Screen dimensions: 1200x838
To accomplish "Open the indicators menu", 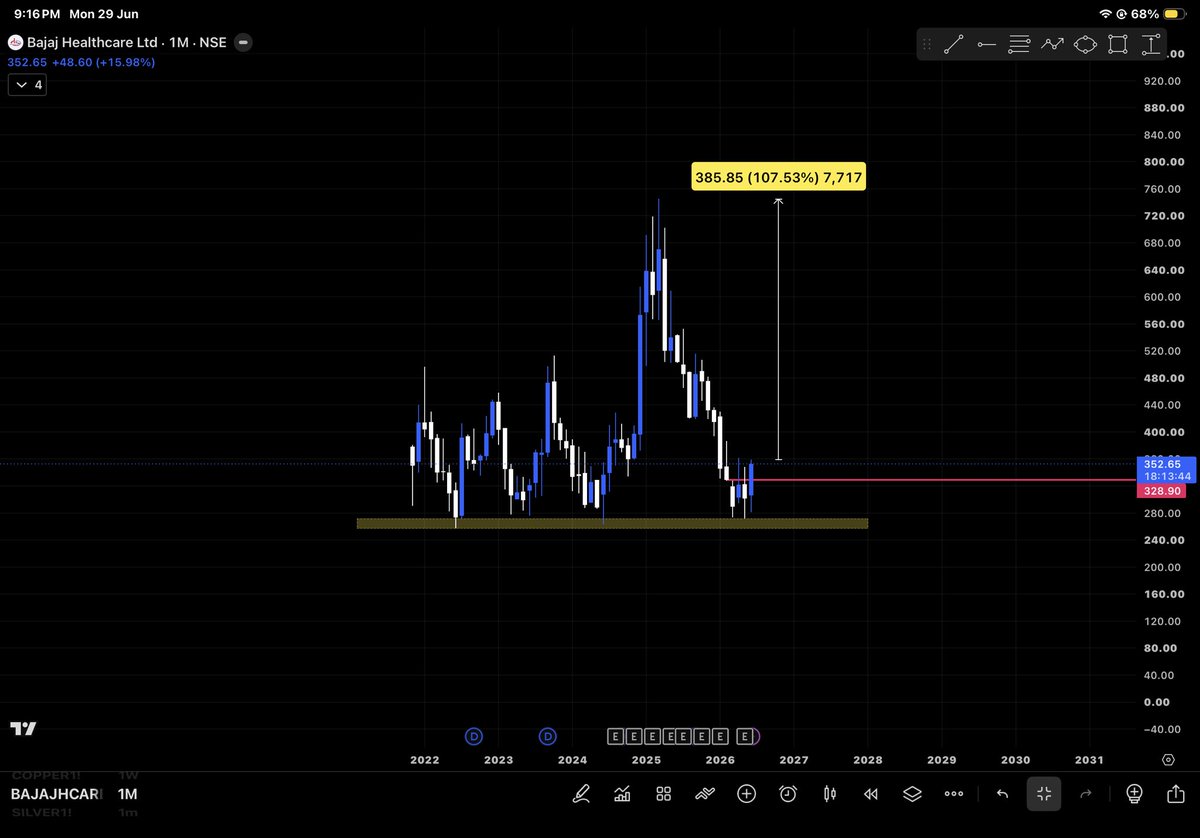I will (x=622, y=794).
